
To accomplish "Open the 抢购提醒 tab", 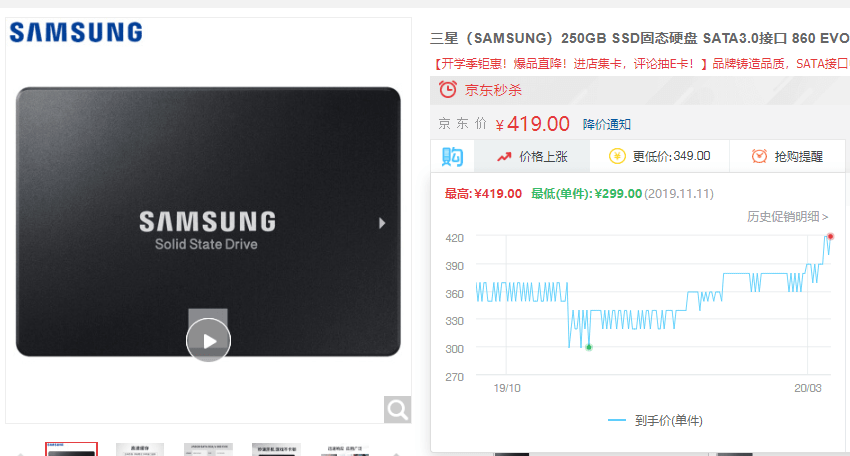I will click(788, 156).
